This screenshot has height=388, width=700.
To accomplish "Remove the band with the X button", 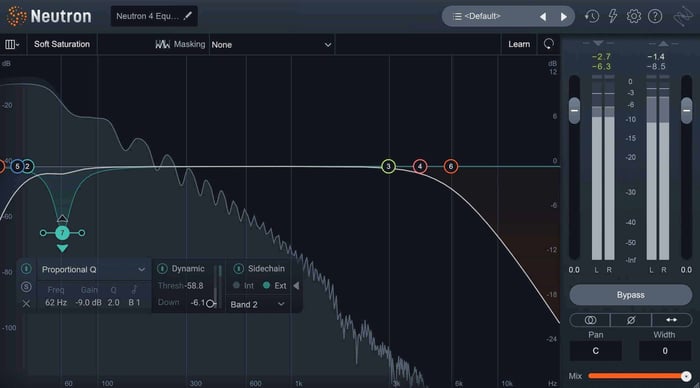I will (26, 304).
